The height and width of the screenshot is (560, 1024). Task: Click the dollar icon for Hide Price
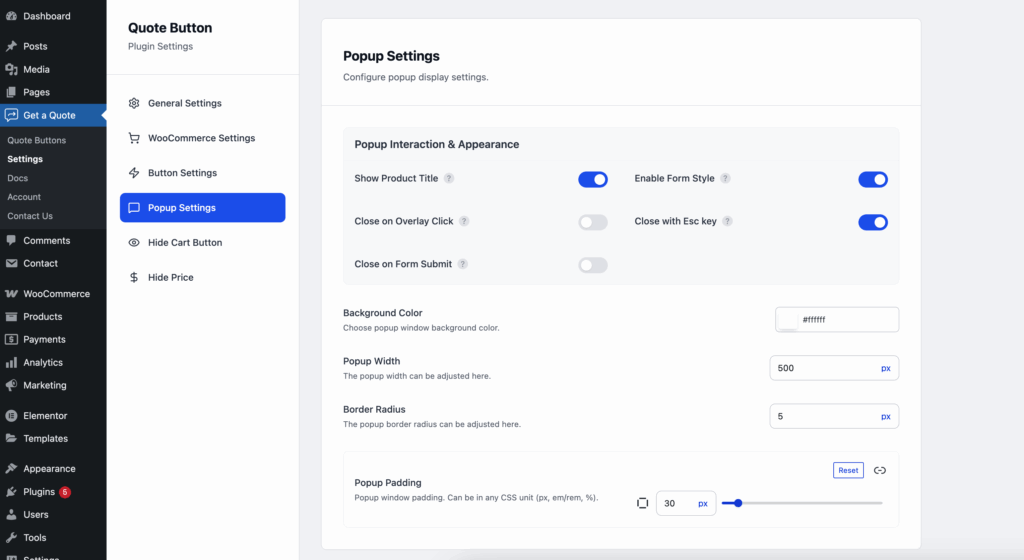pyautogui.click(x=134, y=278)
